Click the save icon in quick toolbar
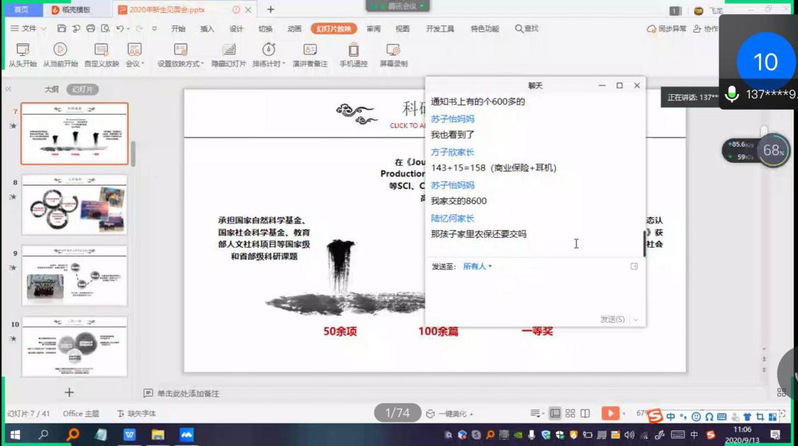Screen dimensions: 798x446 click(61, 29)
